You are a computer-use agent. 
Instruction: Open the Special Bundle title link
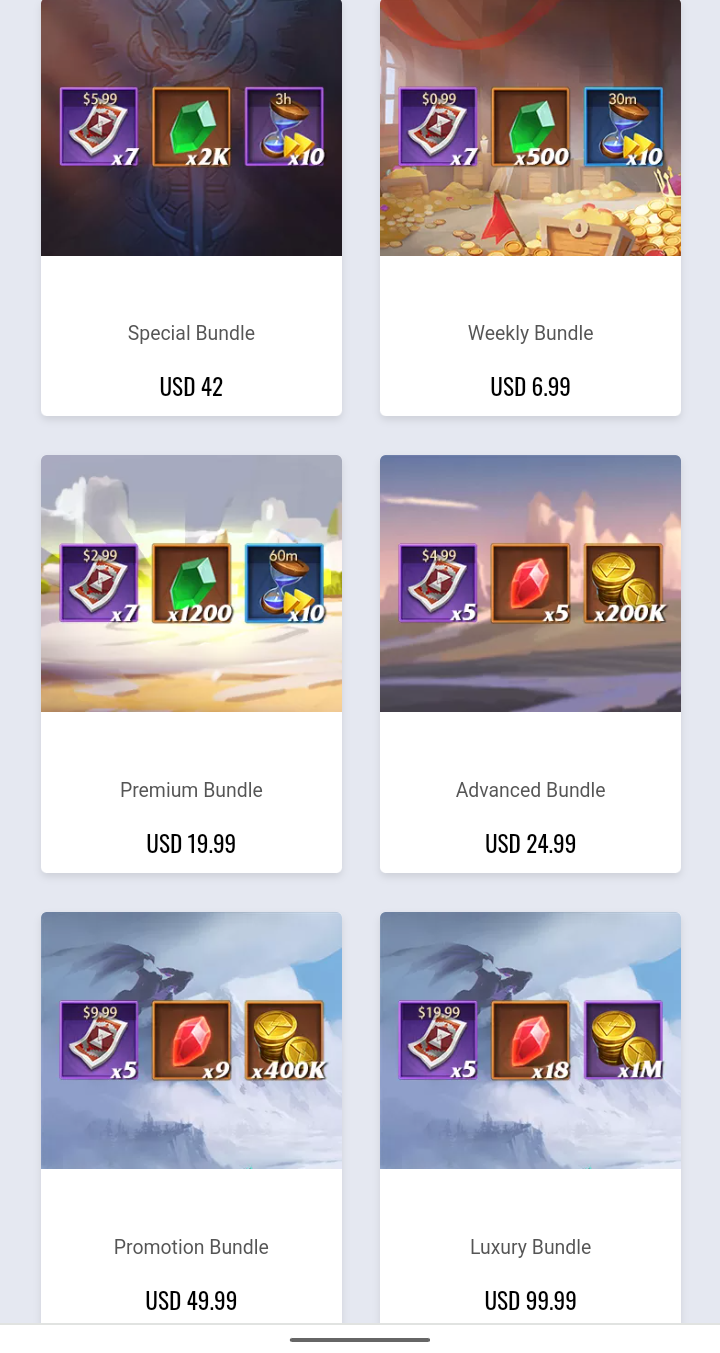191,333
